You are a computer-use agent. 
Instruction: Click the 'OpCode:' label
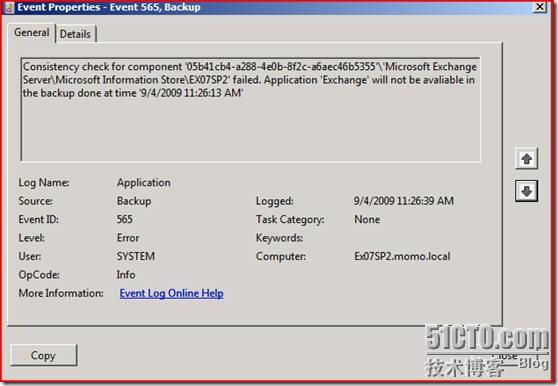39,275
